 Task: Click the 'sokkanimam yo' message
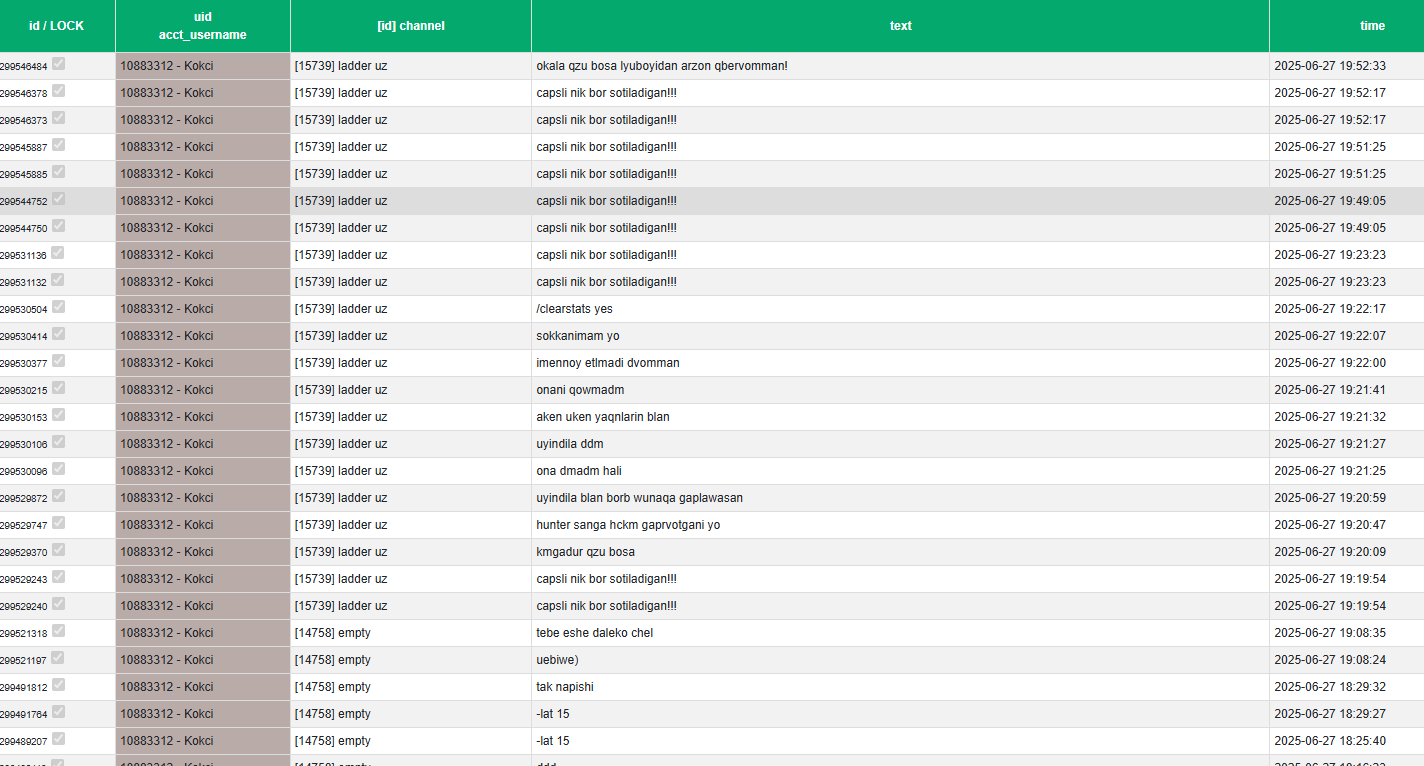[x=578, y=336]
